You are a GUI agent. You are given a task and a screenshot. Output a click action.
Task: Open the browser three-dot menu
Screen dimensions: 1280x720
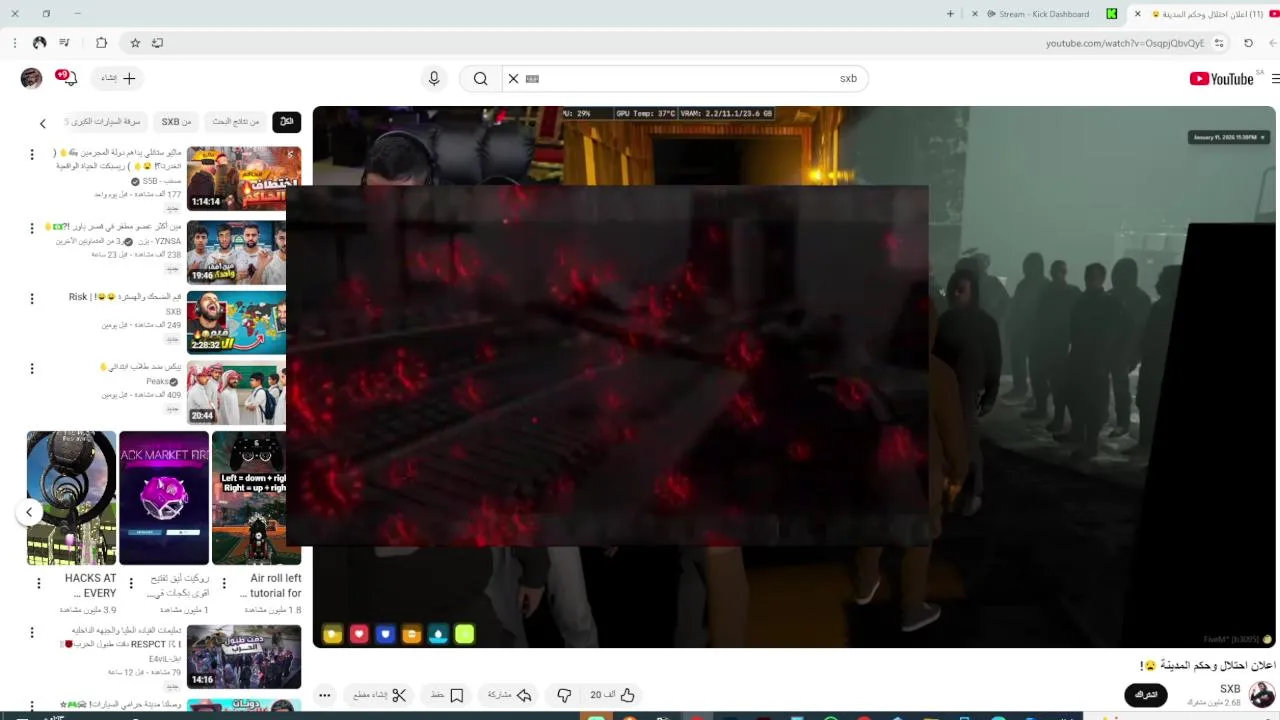tap(14, 43)
